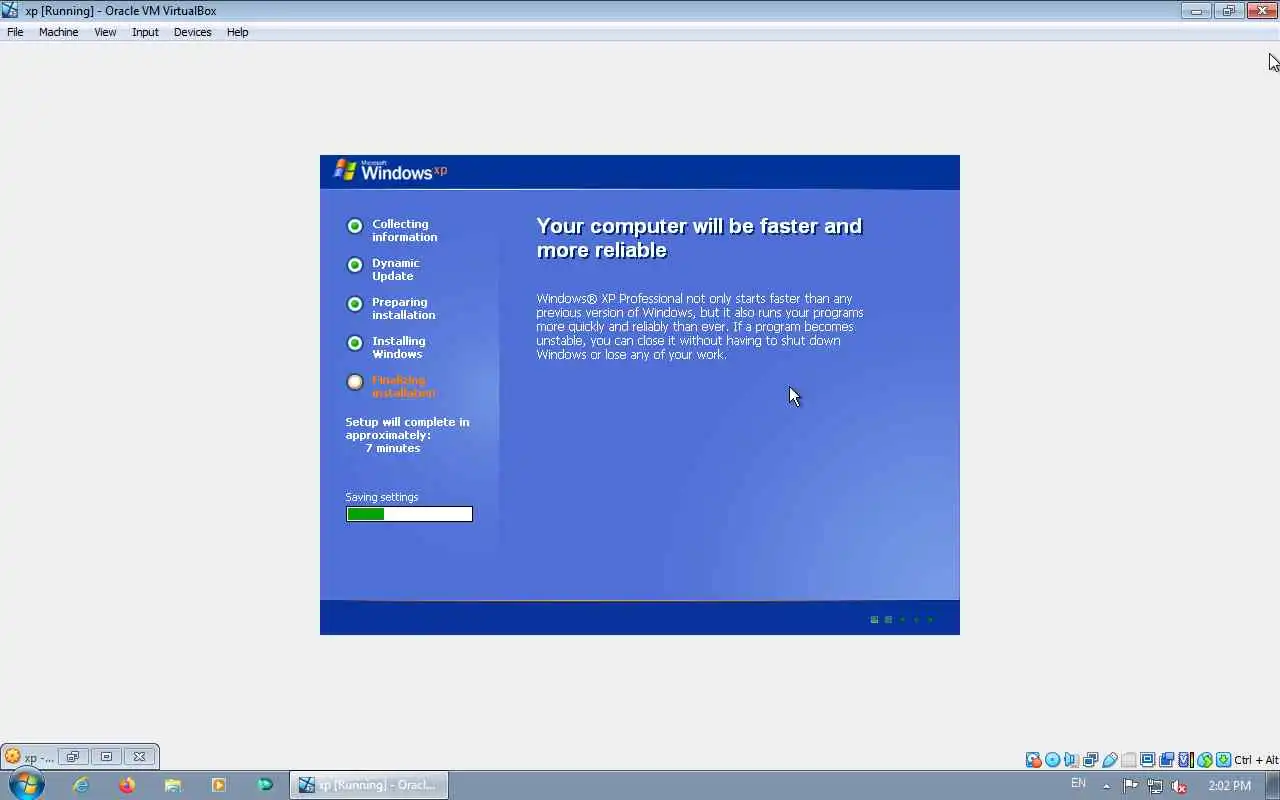Launch Firefox from taskbar
The image size is (1280, 800).
coord(127,785)
